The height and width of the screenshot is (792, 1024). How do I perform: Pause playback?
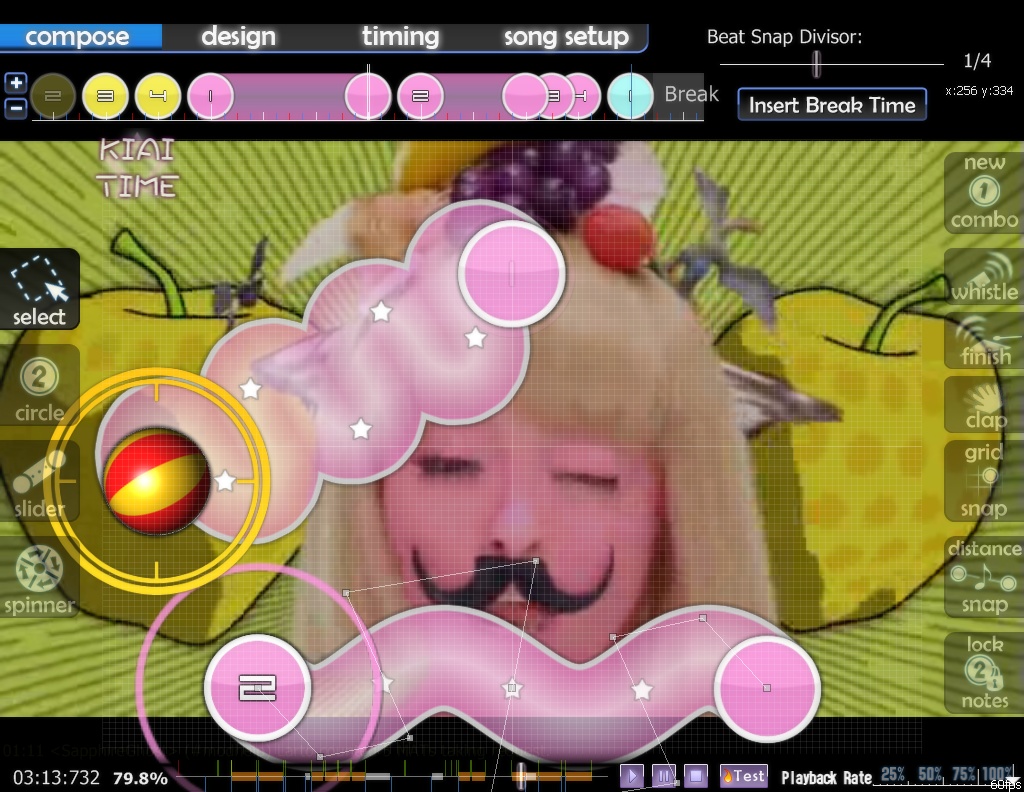(x=664, y=776)
